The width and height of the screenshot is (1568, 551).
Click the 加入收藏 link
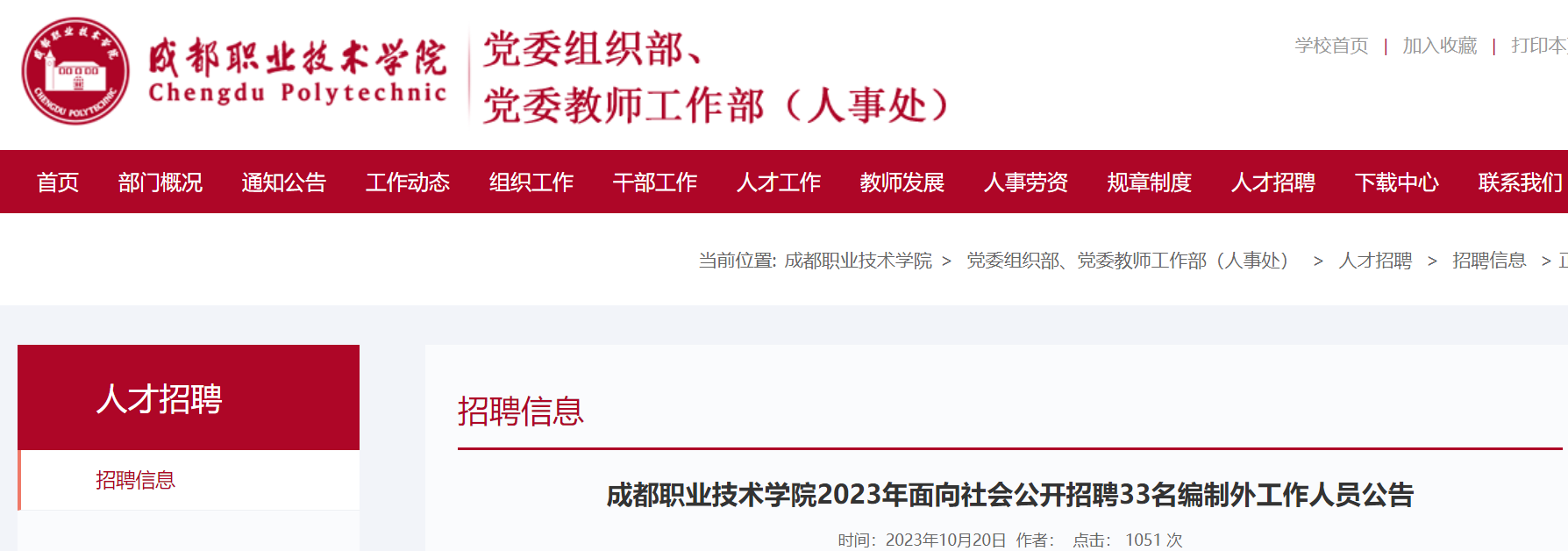pos(1440,46)
